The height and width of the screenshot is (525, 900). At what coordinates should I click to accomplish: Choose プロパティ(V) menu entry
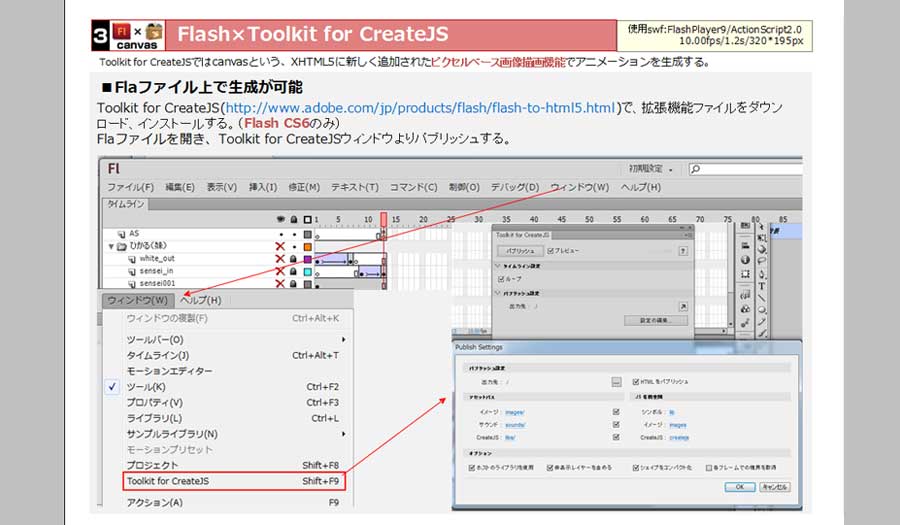tap(154, 402)
